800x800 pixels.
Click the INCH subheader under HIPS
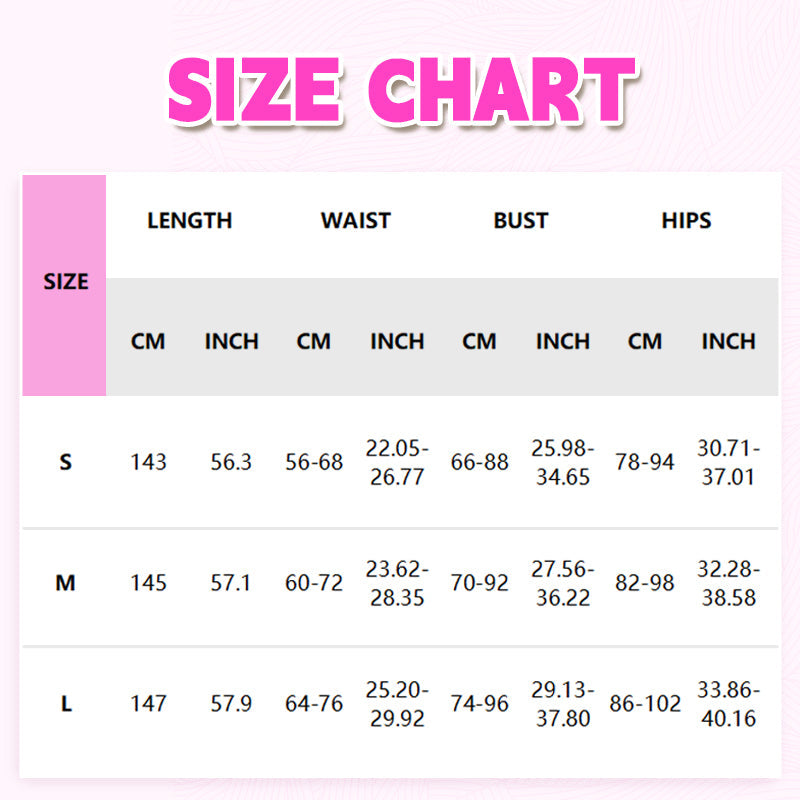pyautogui.click(x=727, y=341)
